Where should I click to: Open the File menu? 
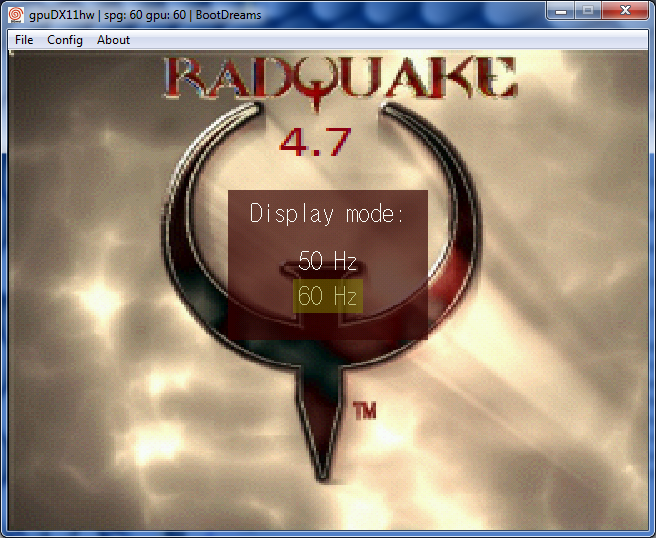[x=24, y=40]
